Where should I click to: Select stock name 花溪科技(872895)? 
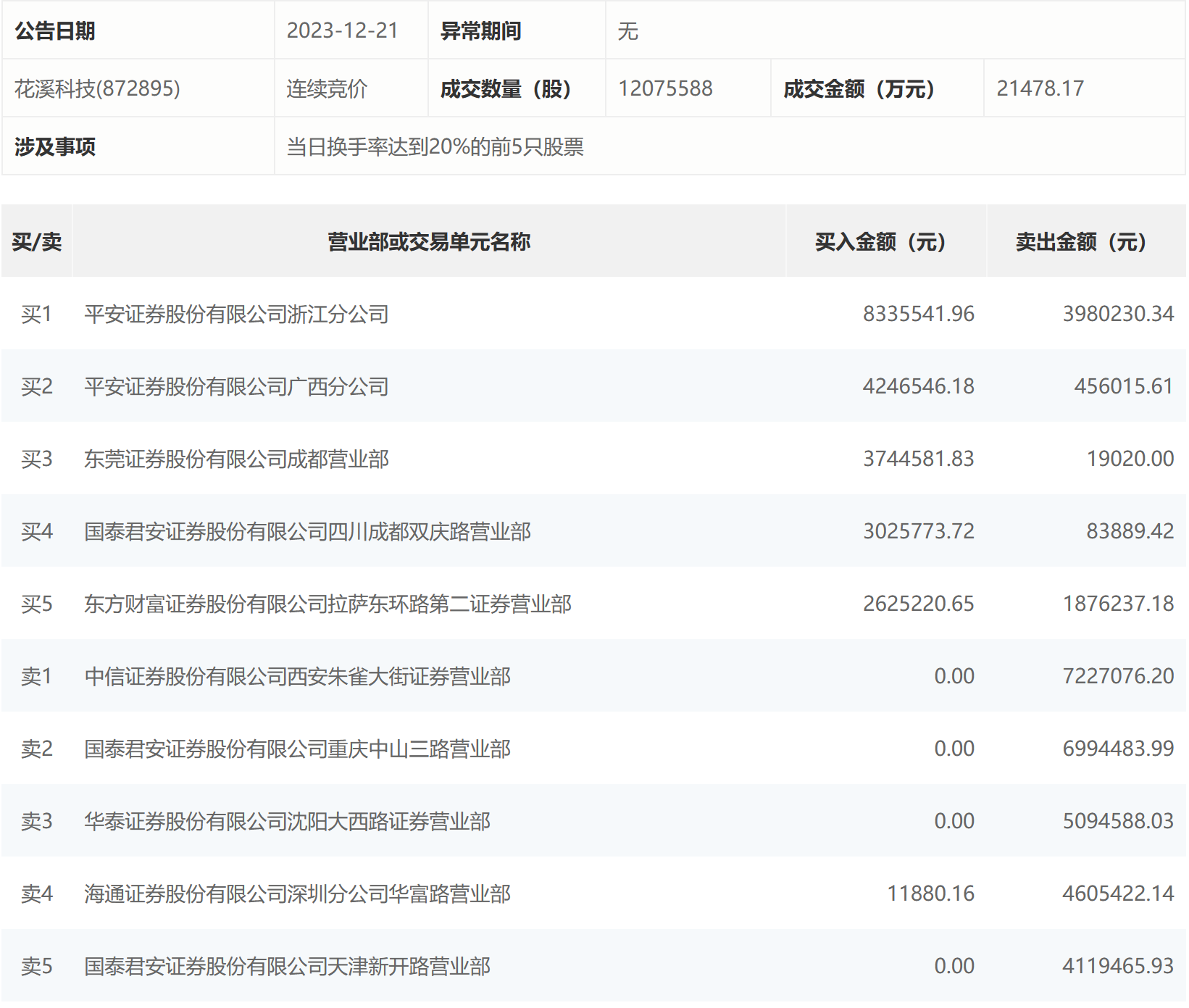[x=97, y=88]
